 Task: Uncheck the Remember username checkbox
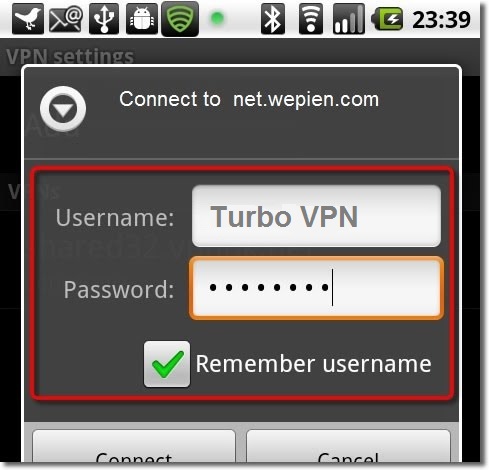tap(167, 364)
